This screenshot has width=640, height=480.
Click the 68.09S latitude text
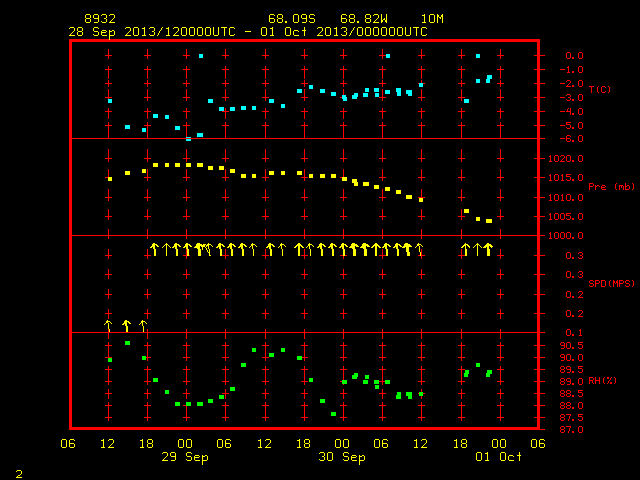pos(291,19)
